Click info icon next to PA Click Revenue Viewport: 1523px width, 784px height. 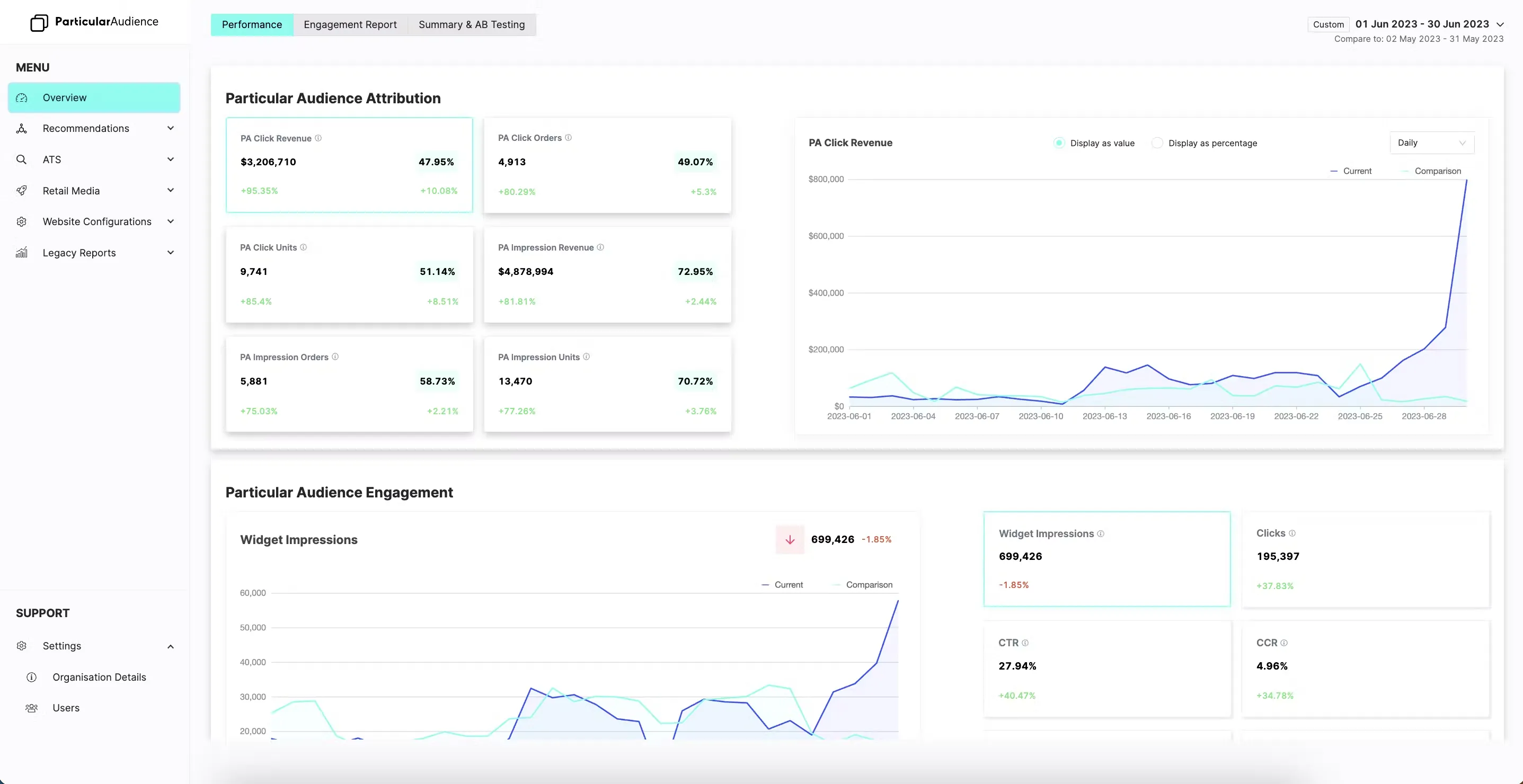[x=318, y=138]
